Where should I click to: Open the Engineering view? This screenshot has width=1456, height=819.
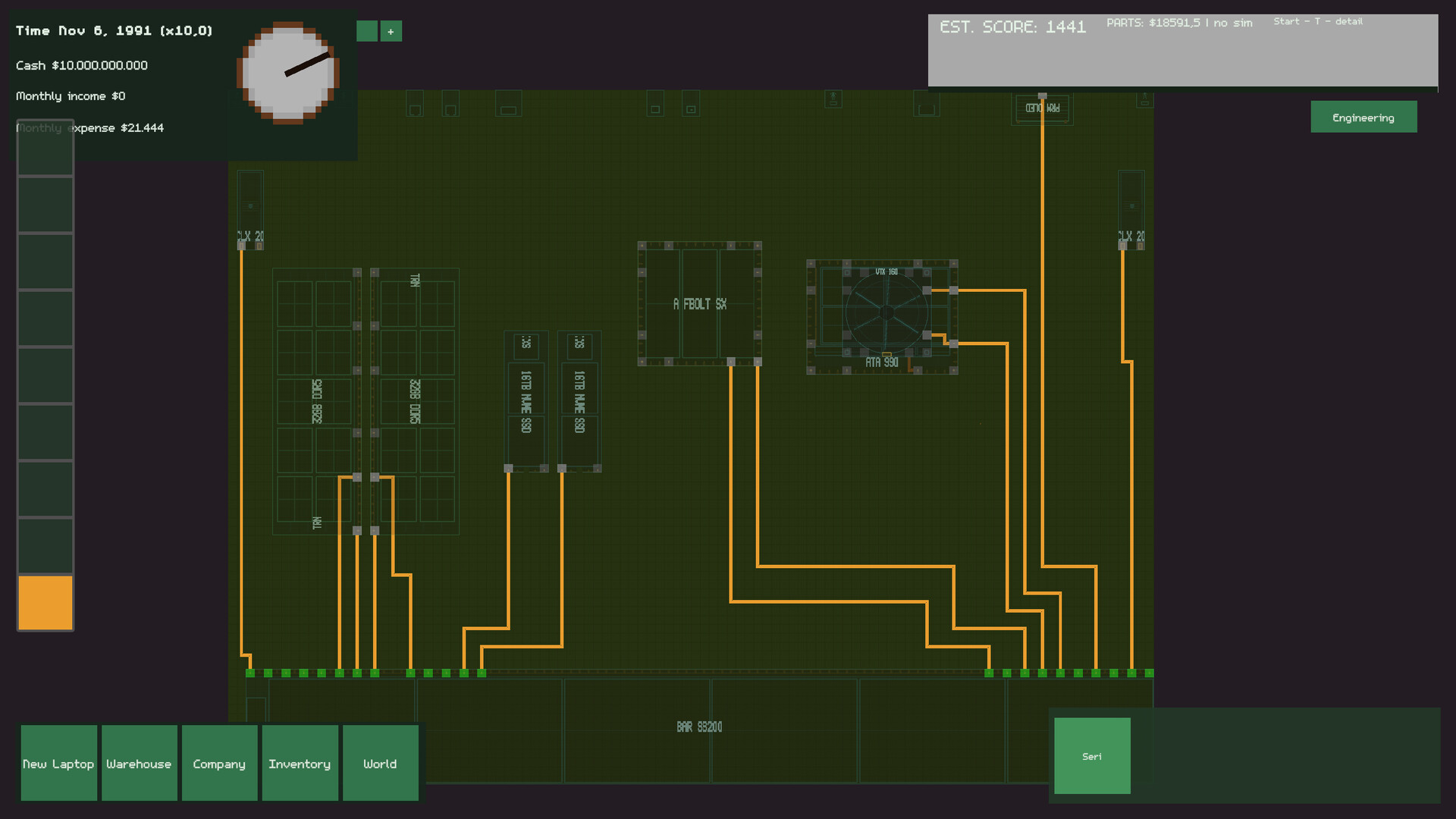tap(1363, 117)
